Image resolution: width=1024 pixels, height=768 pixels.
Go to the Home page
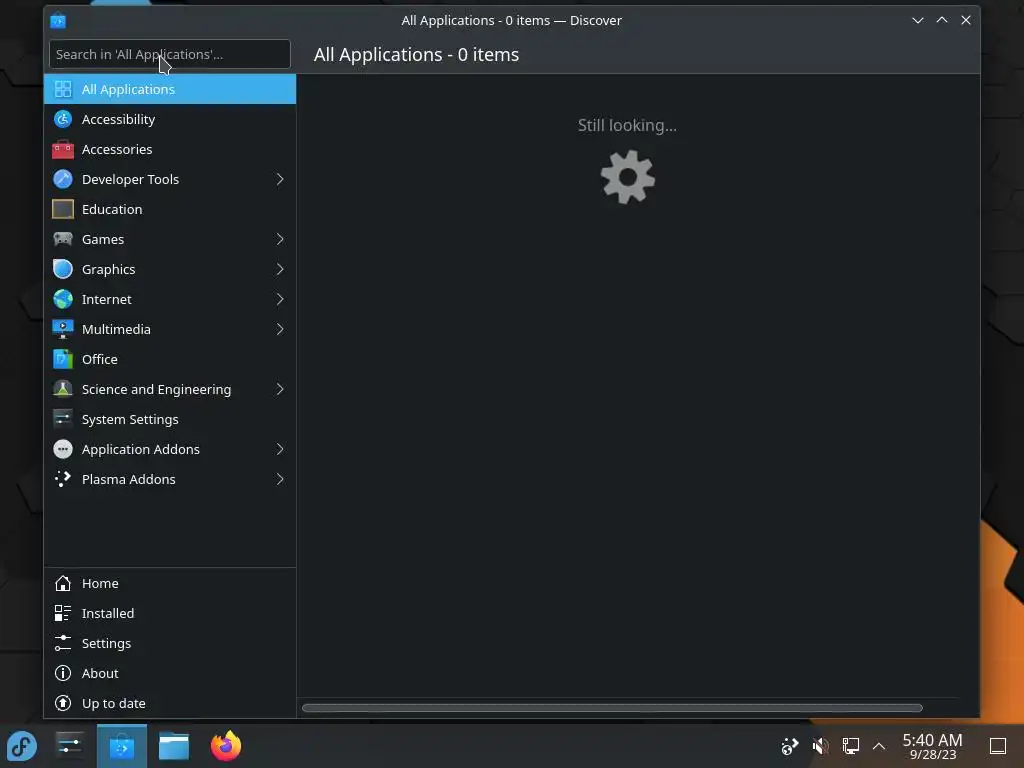click(x=170, y=583)
